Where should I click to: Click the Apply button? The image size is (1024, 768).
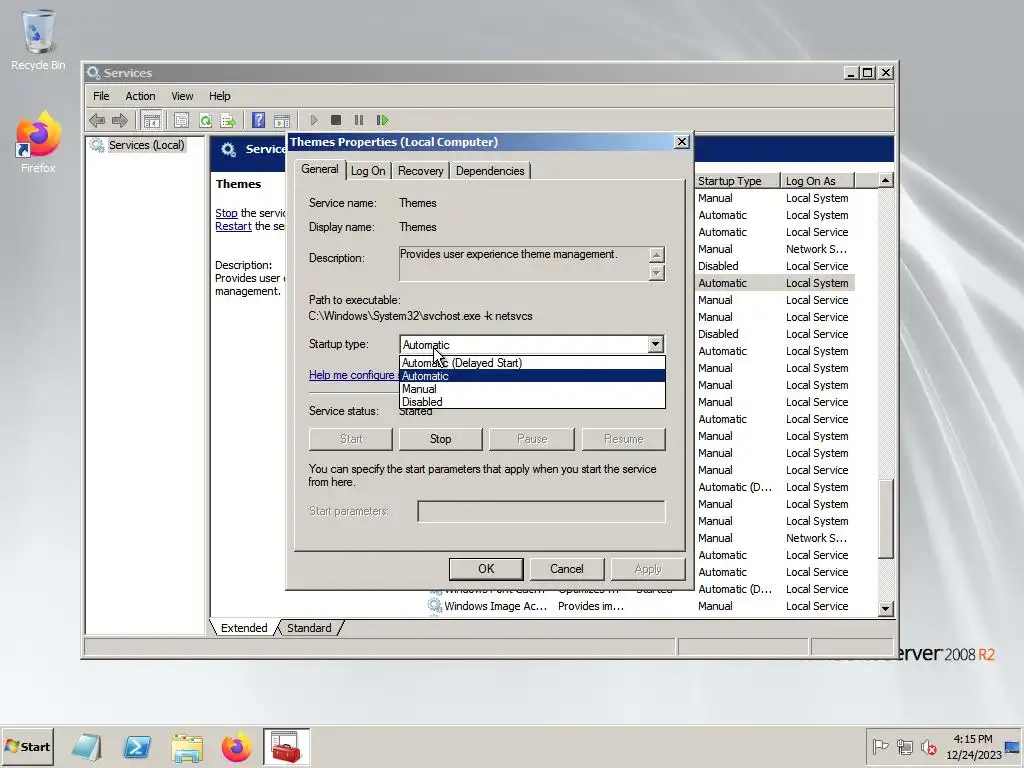point(648,569)
